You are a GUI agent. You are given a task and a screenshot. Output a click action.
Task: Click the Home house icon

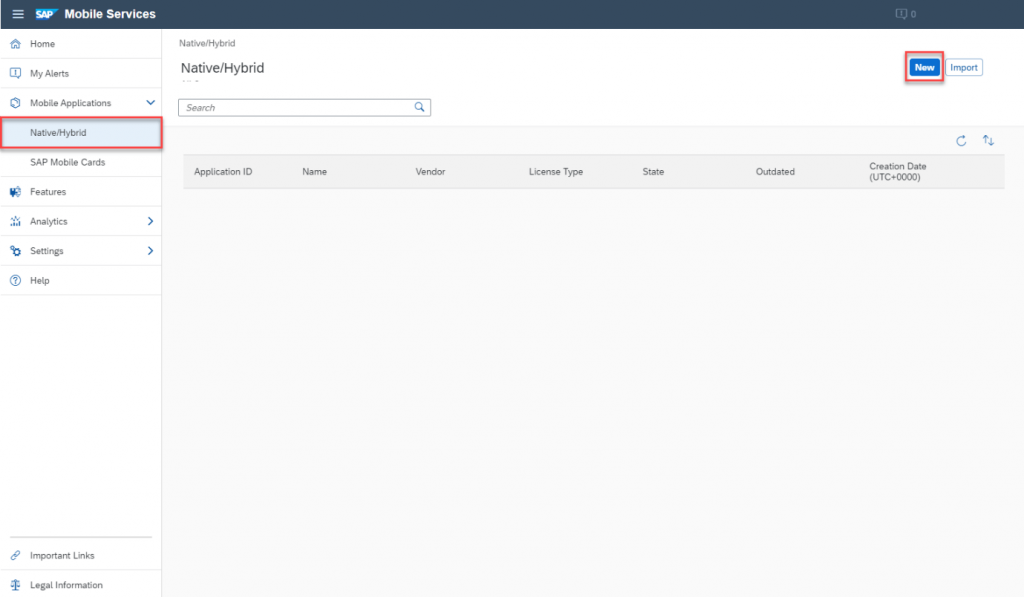pyautogui.click(x=16, y=44)
